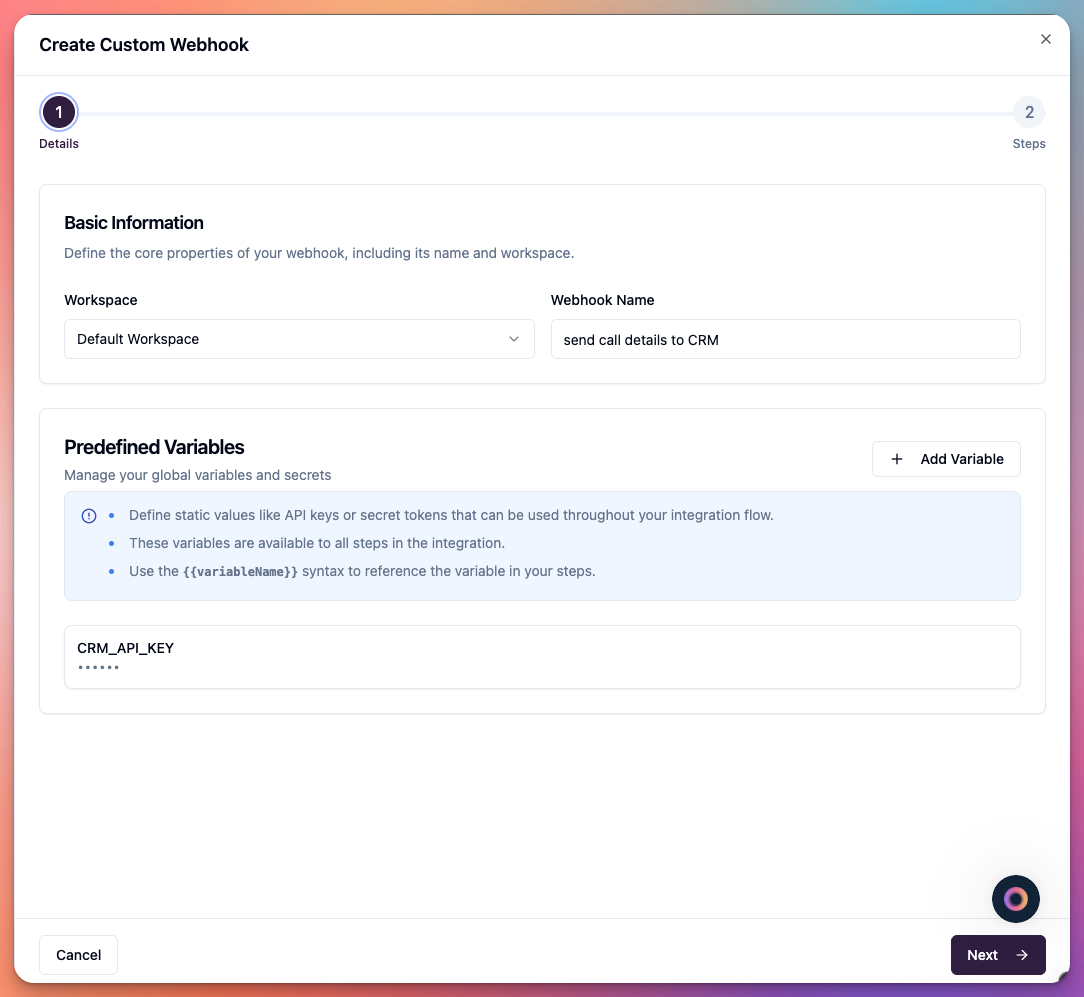Close the Create Custom Webhook modal
Screen dimensions: 1084x997
pos(1046,39)
